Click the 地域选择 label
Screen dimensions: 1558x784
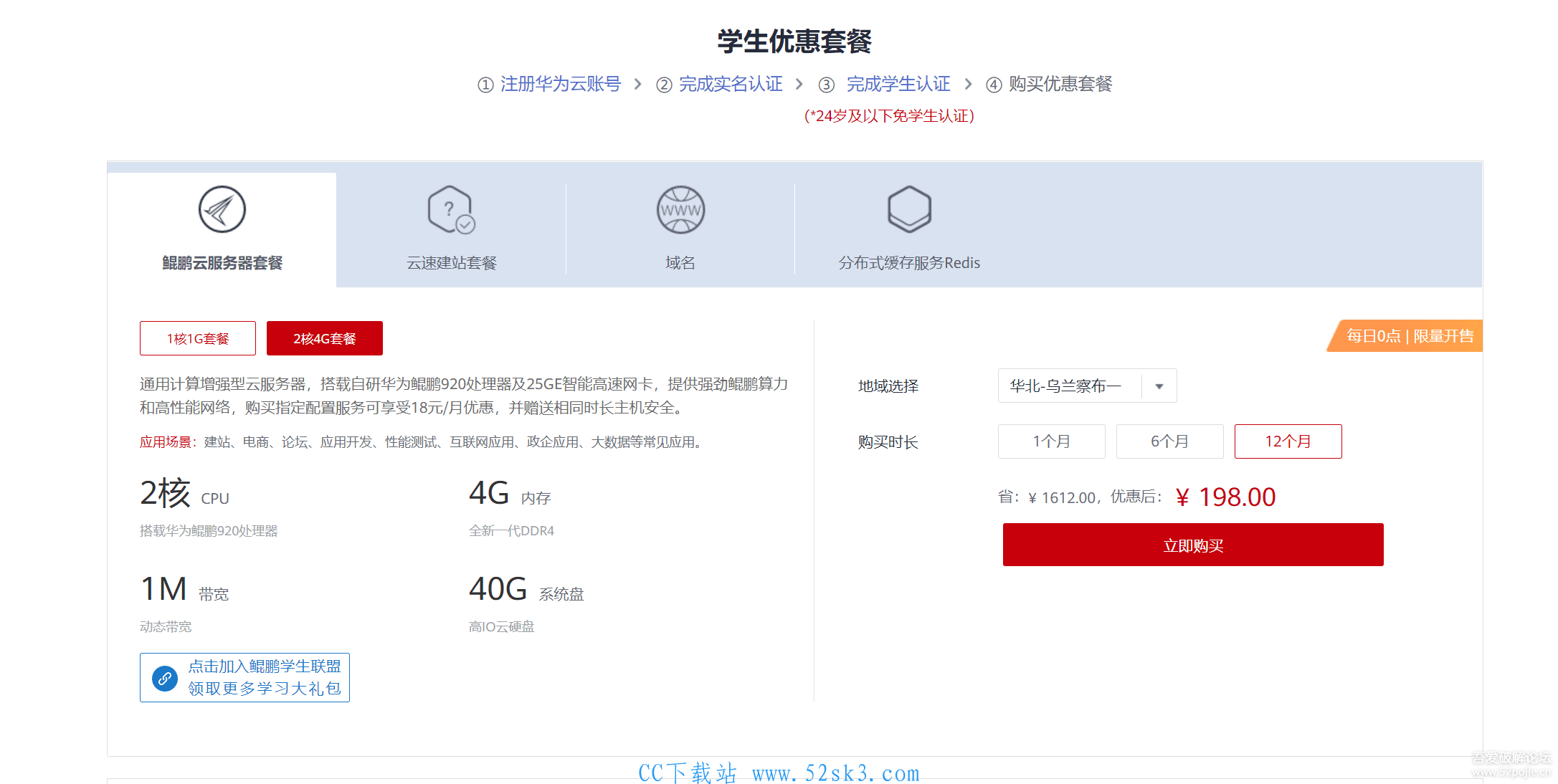[x=888, y=386]
